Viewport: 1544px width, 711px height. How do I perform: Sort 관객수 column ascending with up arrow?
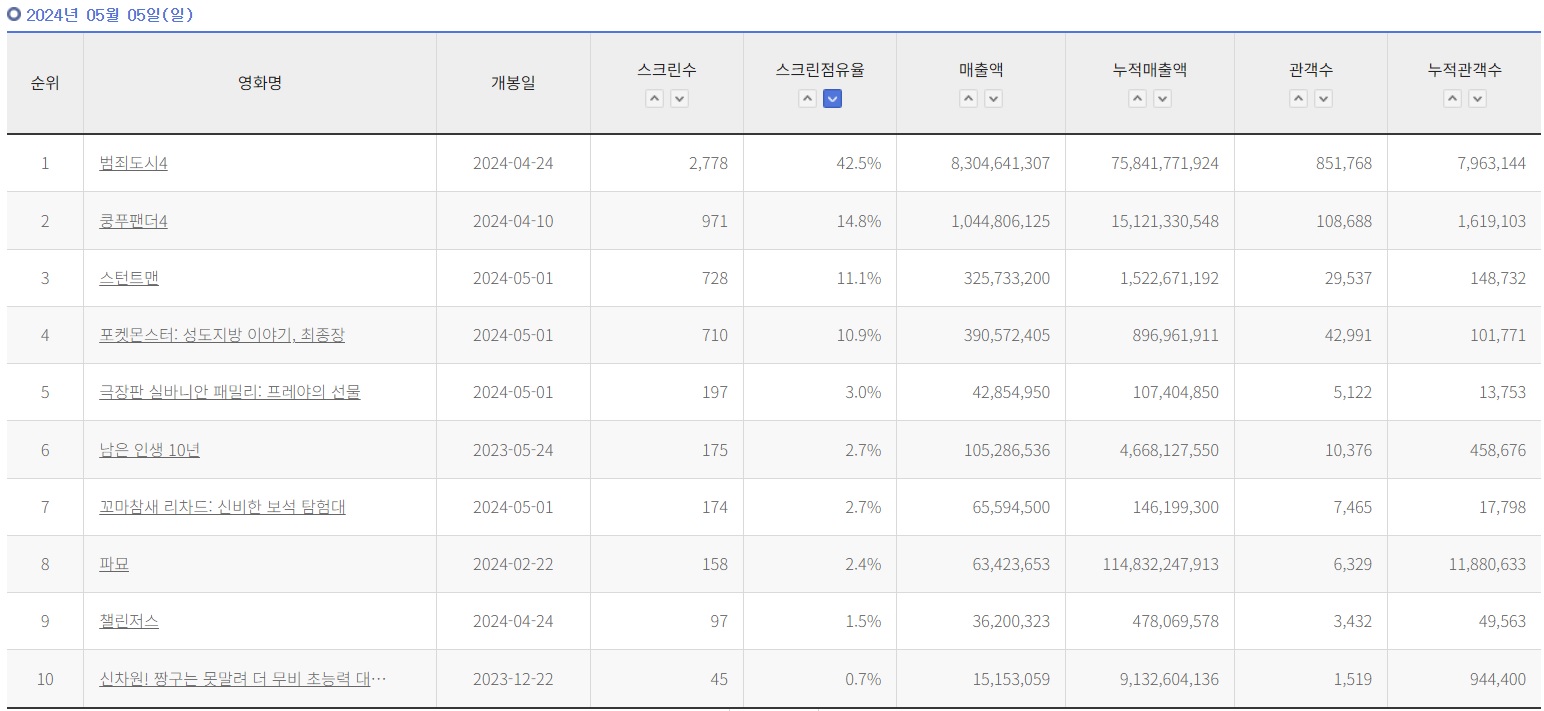(1298, 99)
